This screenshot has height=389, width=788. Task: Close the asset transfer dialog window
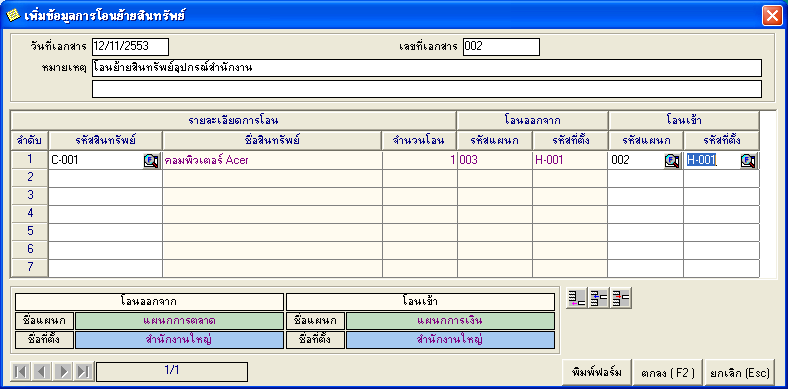(771, 16)
